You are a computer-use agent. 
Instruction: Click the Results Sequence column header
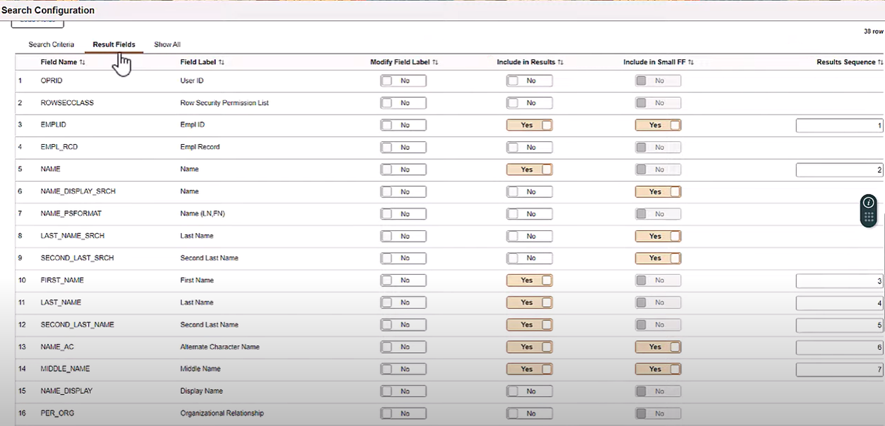tap(846, 62)
